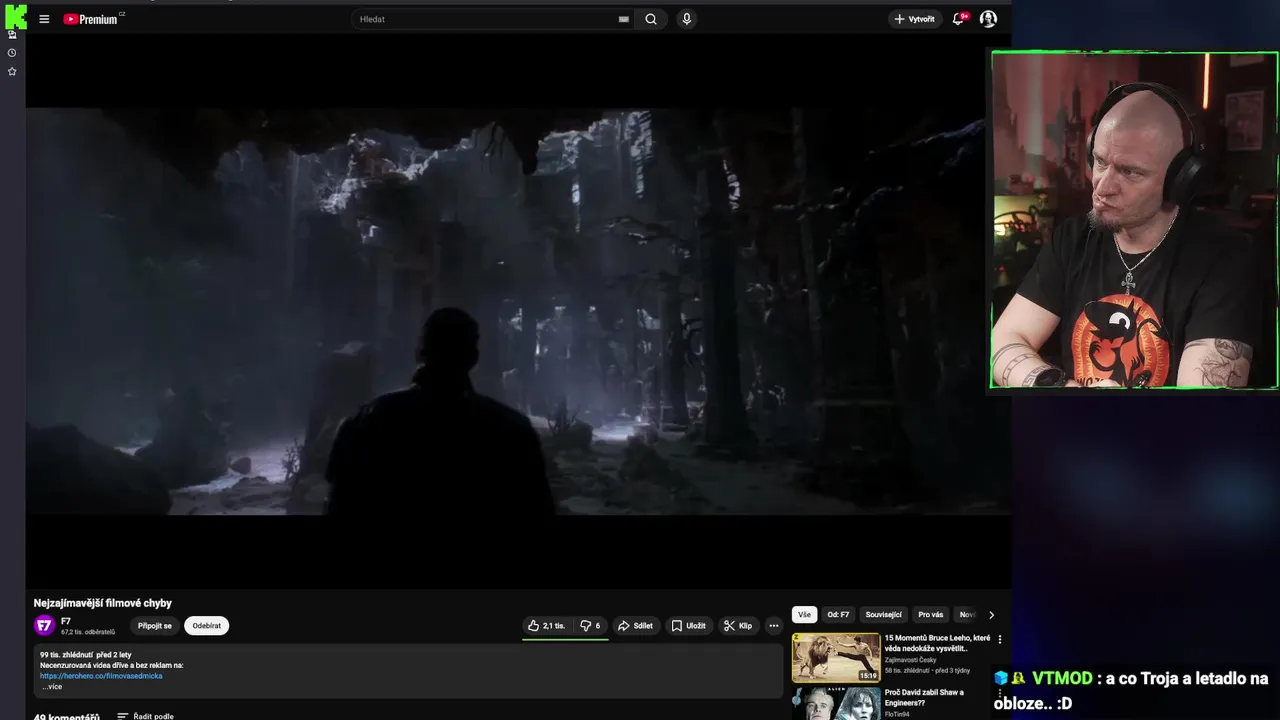
Task: Select the Pro vás filter chip
Action: tap(931, 615)
